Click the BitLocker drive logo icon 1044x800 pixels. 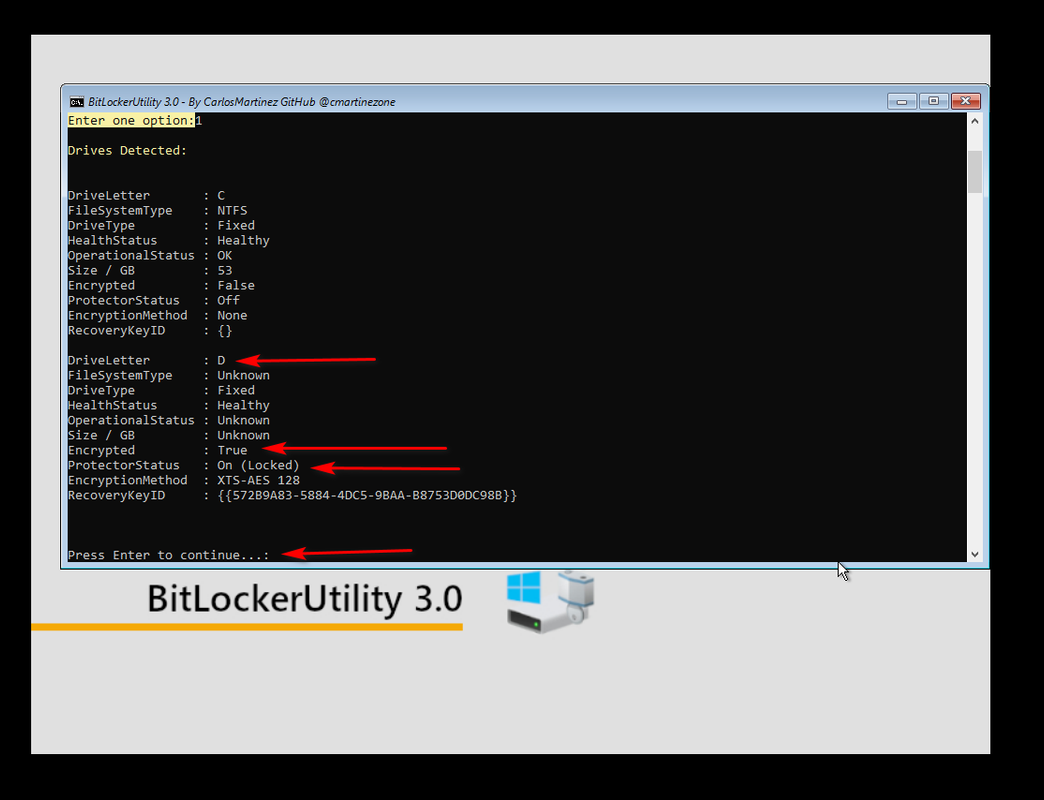coord(550,601)
